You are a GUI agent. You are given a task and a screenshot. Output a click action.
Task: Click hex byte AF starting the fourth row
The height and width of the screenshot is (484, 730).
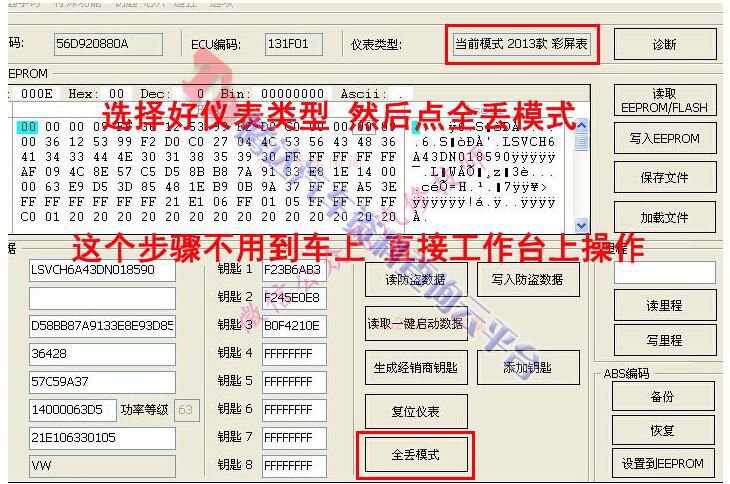point(28,172)
